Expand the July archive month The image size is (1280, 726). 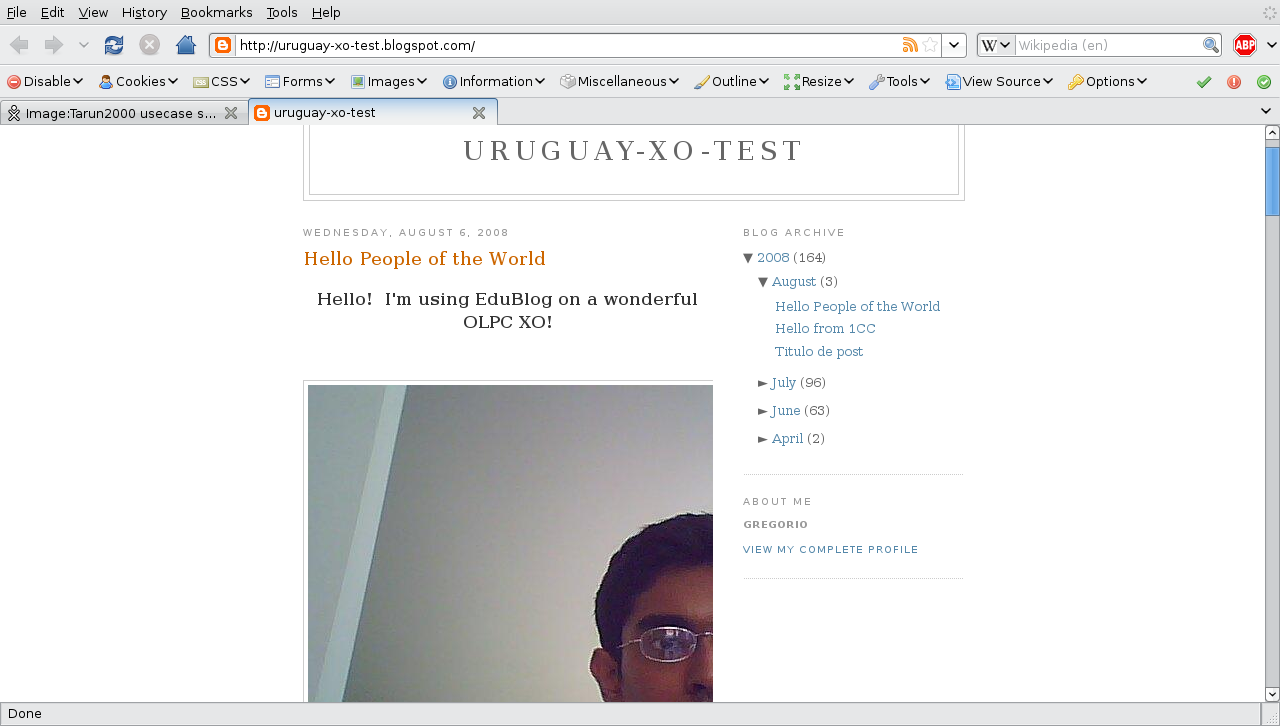click(x=763, y=383)
